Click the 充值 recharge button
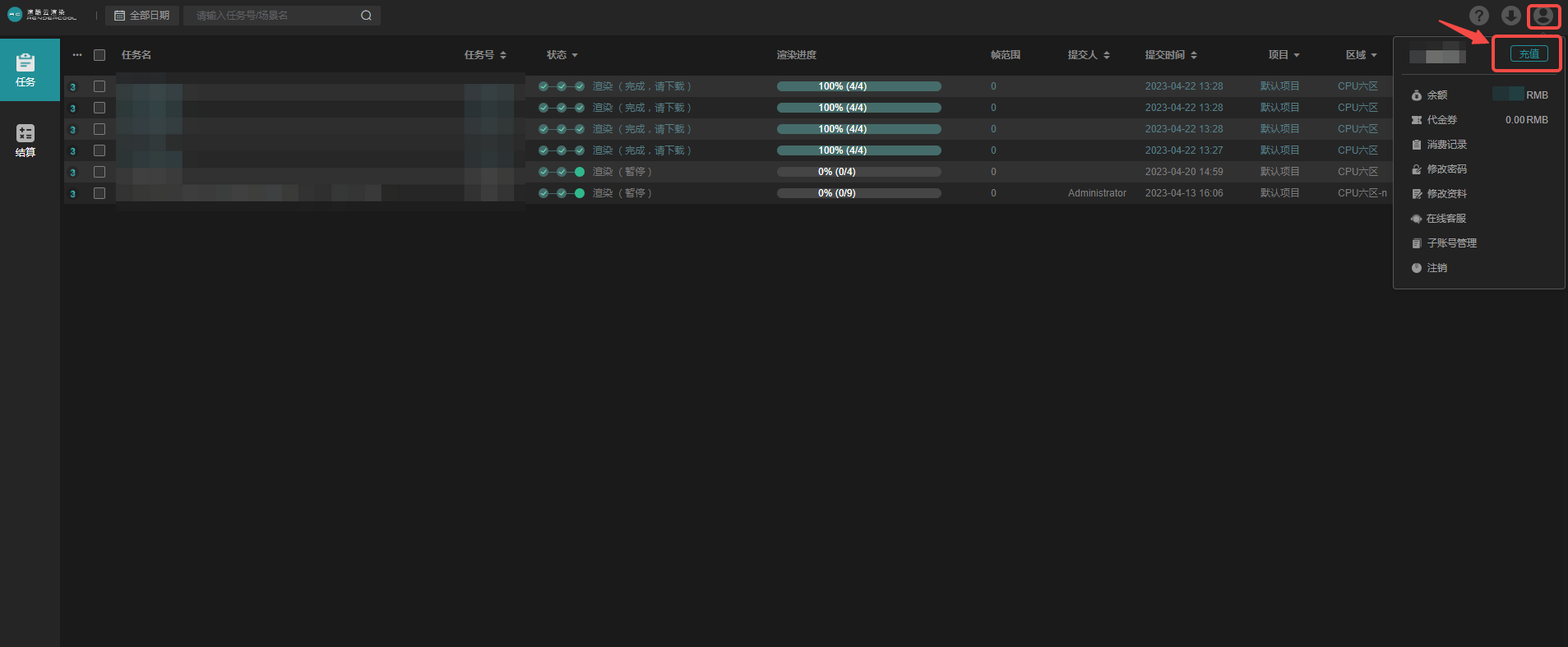Viewport: 1568px width, 647px height. pos(1529,54)
